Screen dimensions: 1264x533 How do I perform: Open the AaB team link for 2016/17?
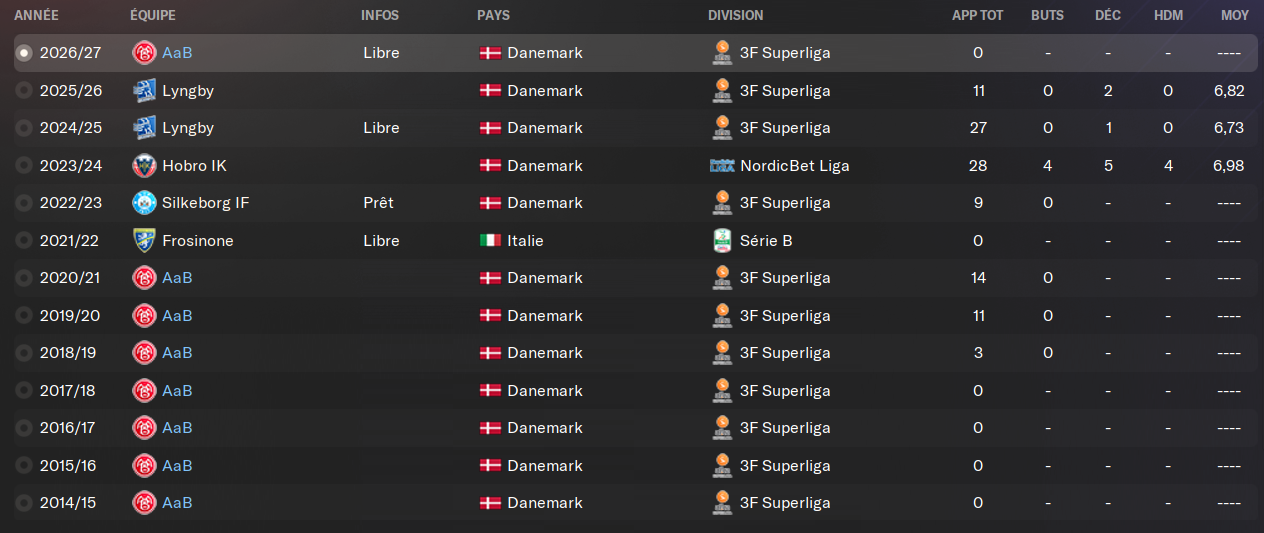[x=177, y=428]
